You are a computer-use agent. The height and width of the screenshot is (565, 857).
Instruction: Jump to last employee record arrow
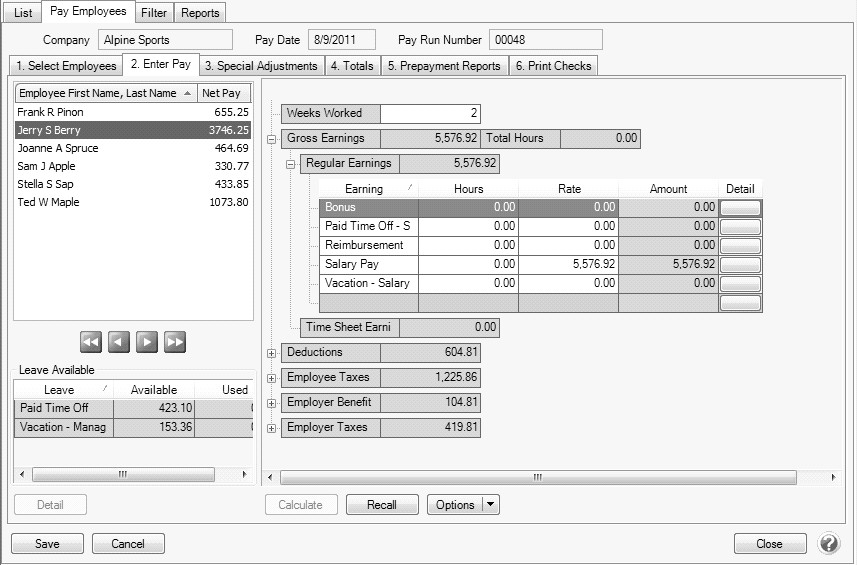coord(175,342)
